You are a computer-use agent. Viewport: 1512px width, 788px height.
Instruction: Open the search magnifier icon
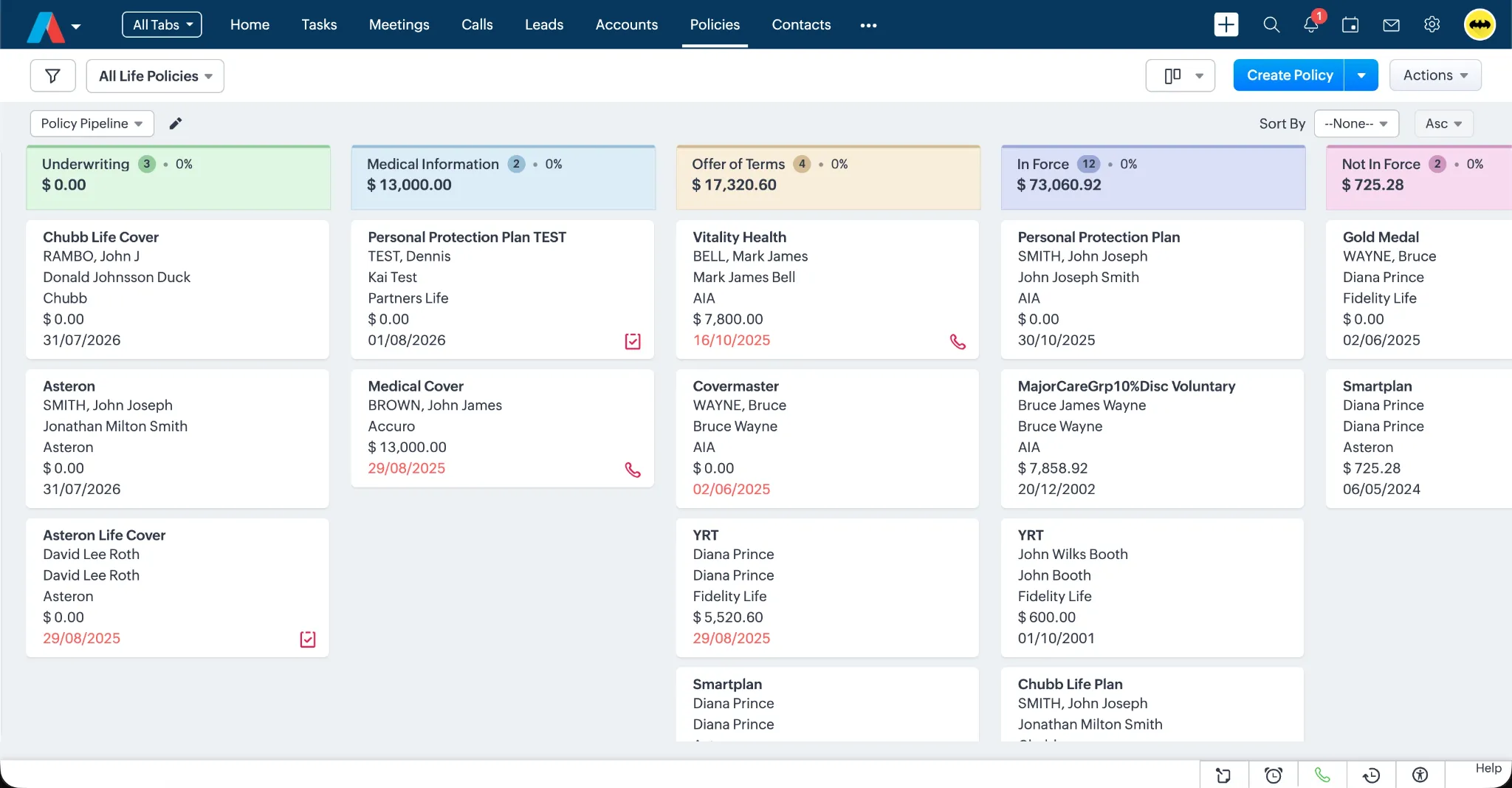(x=1271, y=24)
